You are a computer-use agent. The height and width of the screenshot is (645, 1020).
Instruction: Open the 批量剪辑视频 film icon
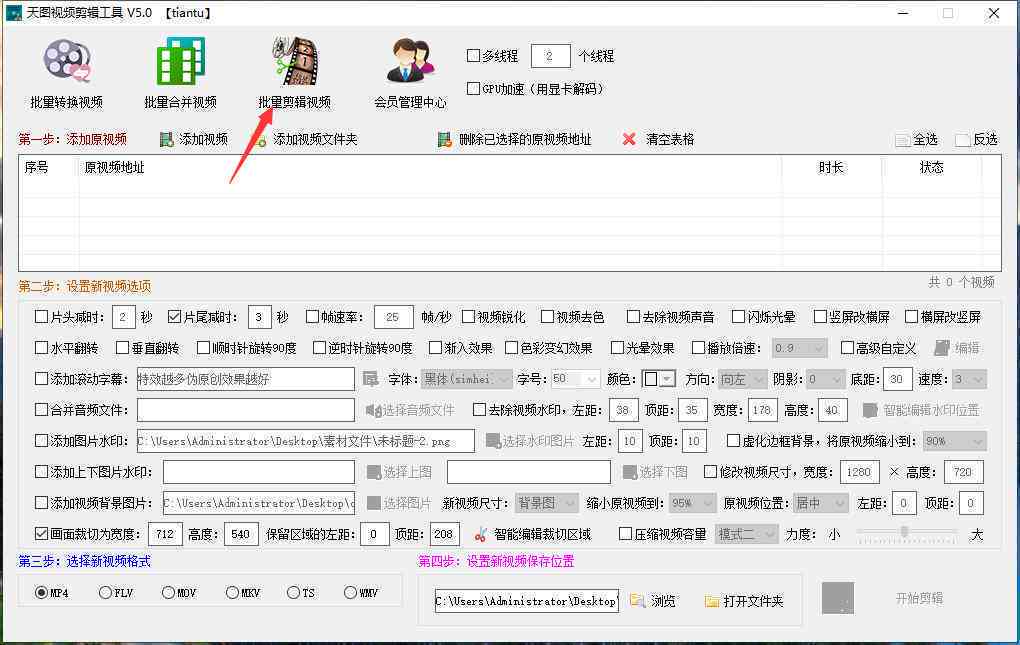(295, 61)
